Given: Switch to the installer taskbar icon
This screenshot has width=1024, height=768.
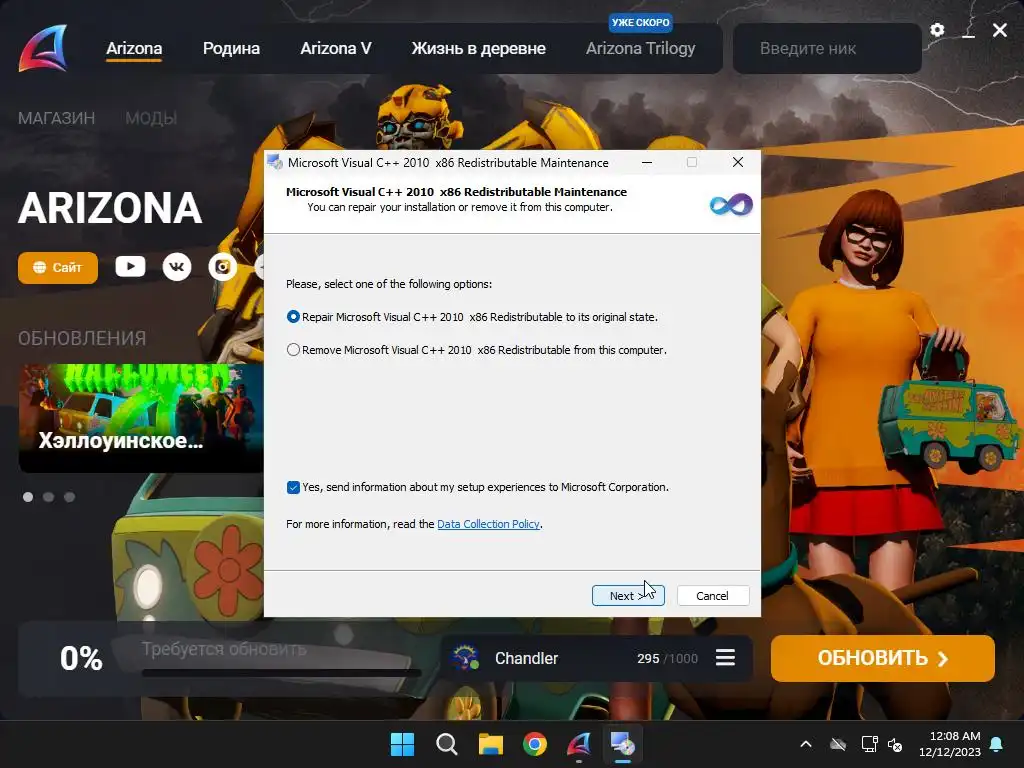Looking at the screenshot, I should point(622,744).
